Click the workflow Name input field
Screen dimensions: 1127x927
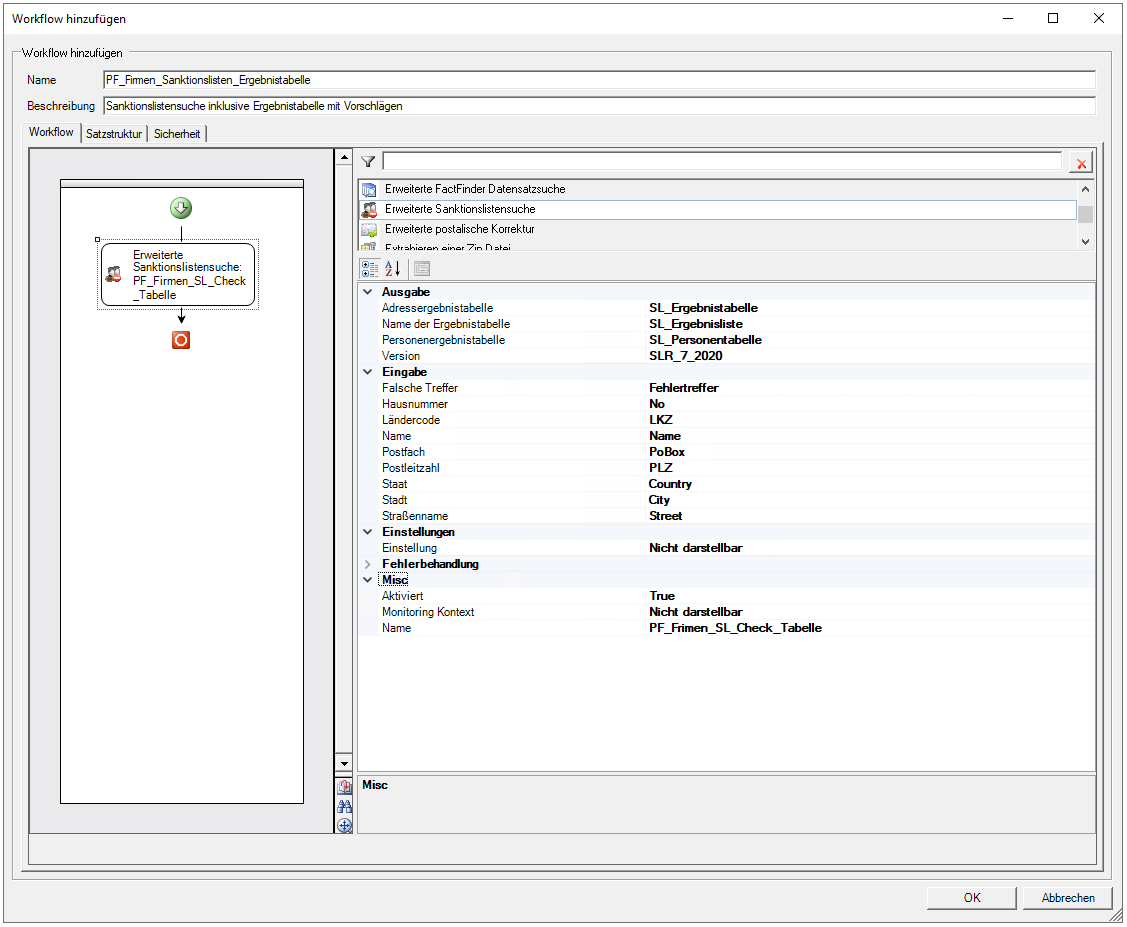pyautogui.click(x=599, y=80)
